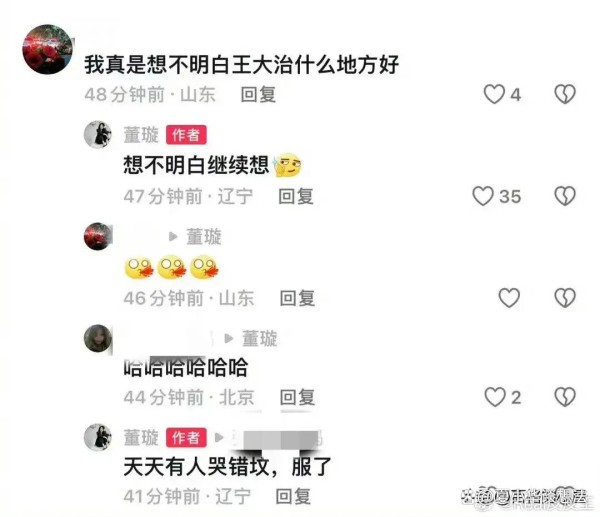Viewport: 600px width, 517px height.
Task: Open 董璇 mention in emoji reply
Action: coord(204,236)
